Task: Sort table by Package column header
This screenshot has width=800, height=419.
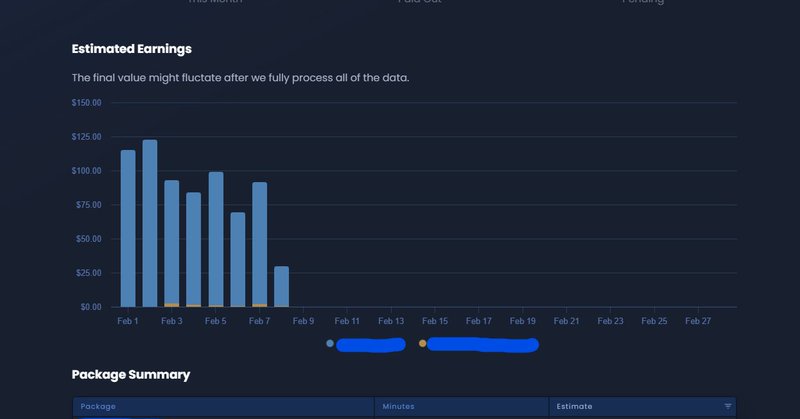Action: pyautogui.click(x=223, y=407)
